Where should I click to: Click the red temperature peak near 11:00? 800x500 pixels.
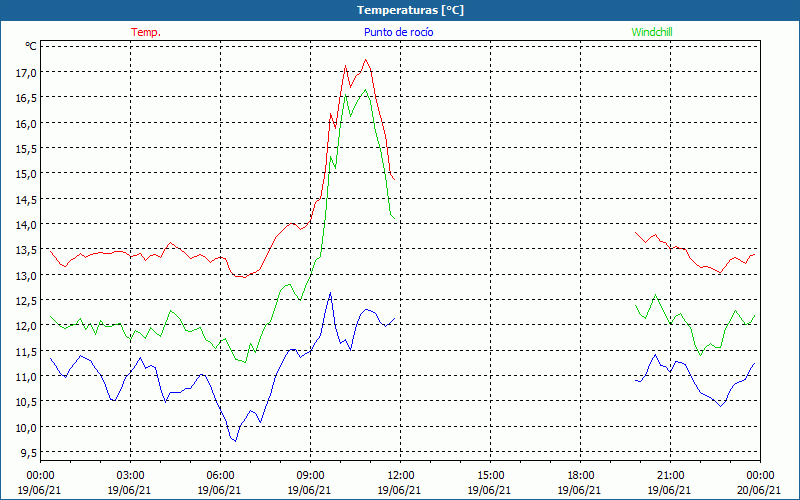[365, 60]
